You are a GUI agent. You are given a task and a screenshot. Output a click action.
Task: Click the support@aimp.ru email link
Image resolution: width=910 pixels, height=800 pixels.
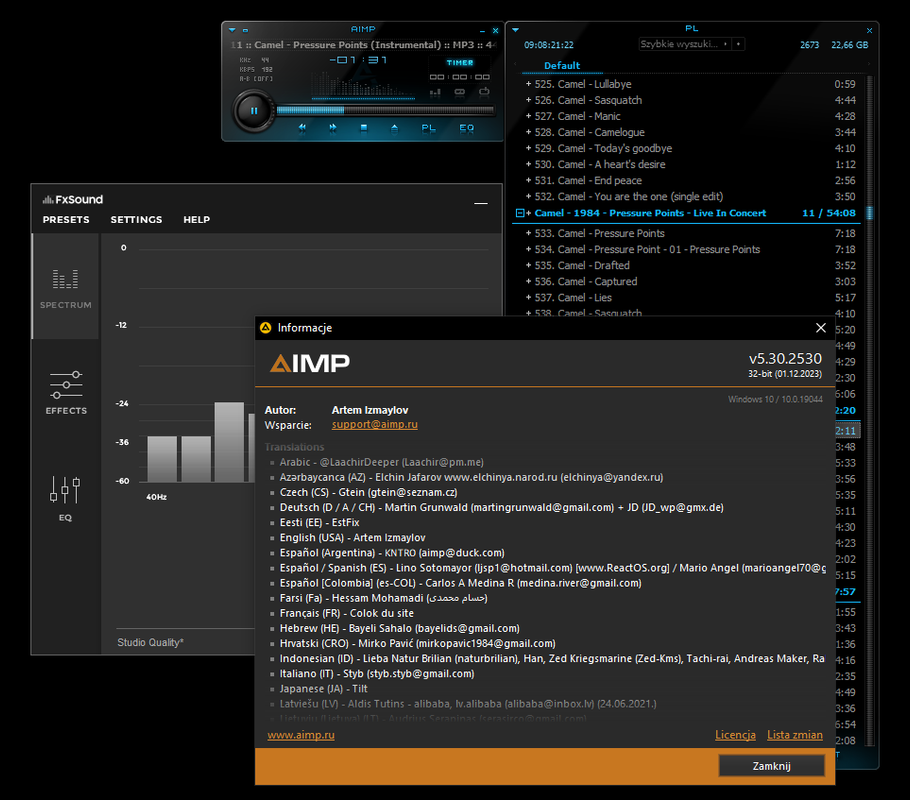pyautogui.click(x=374, y=424)
